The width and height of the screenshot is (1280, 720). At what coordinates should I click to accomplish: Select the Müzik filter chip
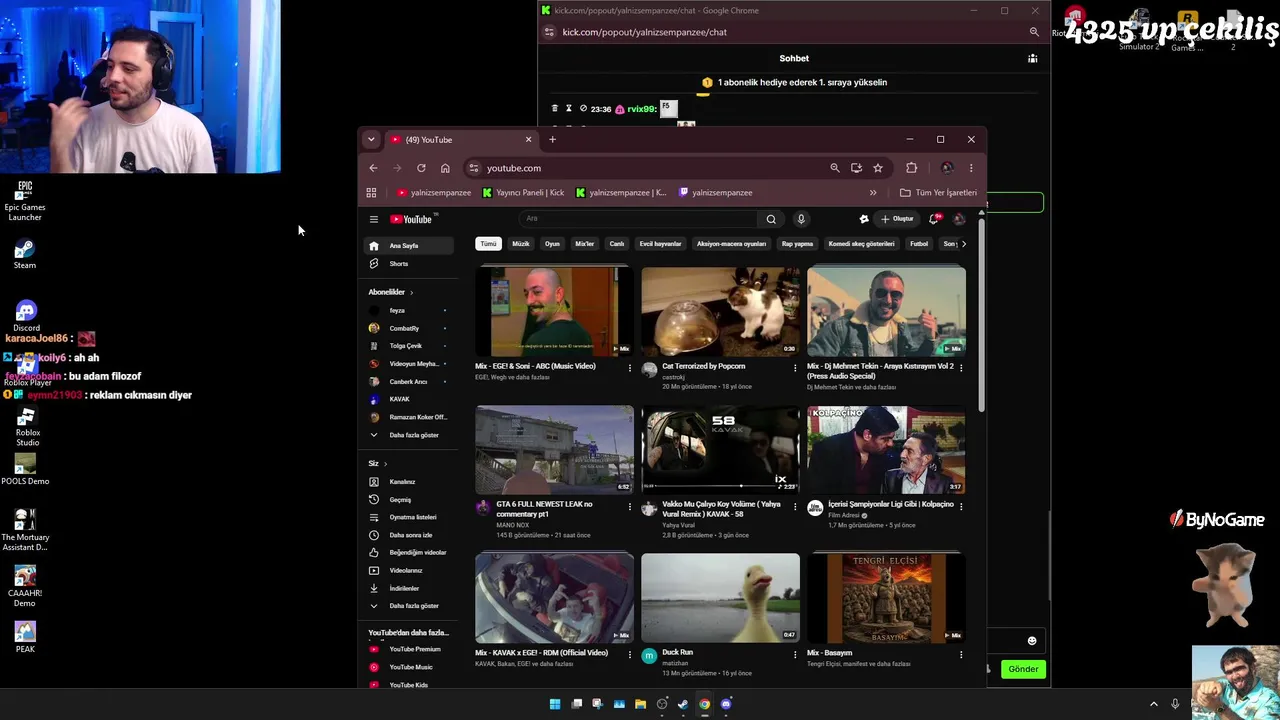pyautogui.click(x=521, y=244)
